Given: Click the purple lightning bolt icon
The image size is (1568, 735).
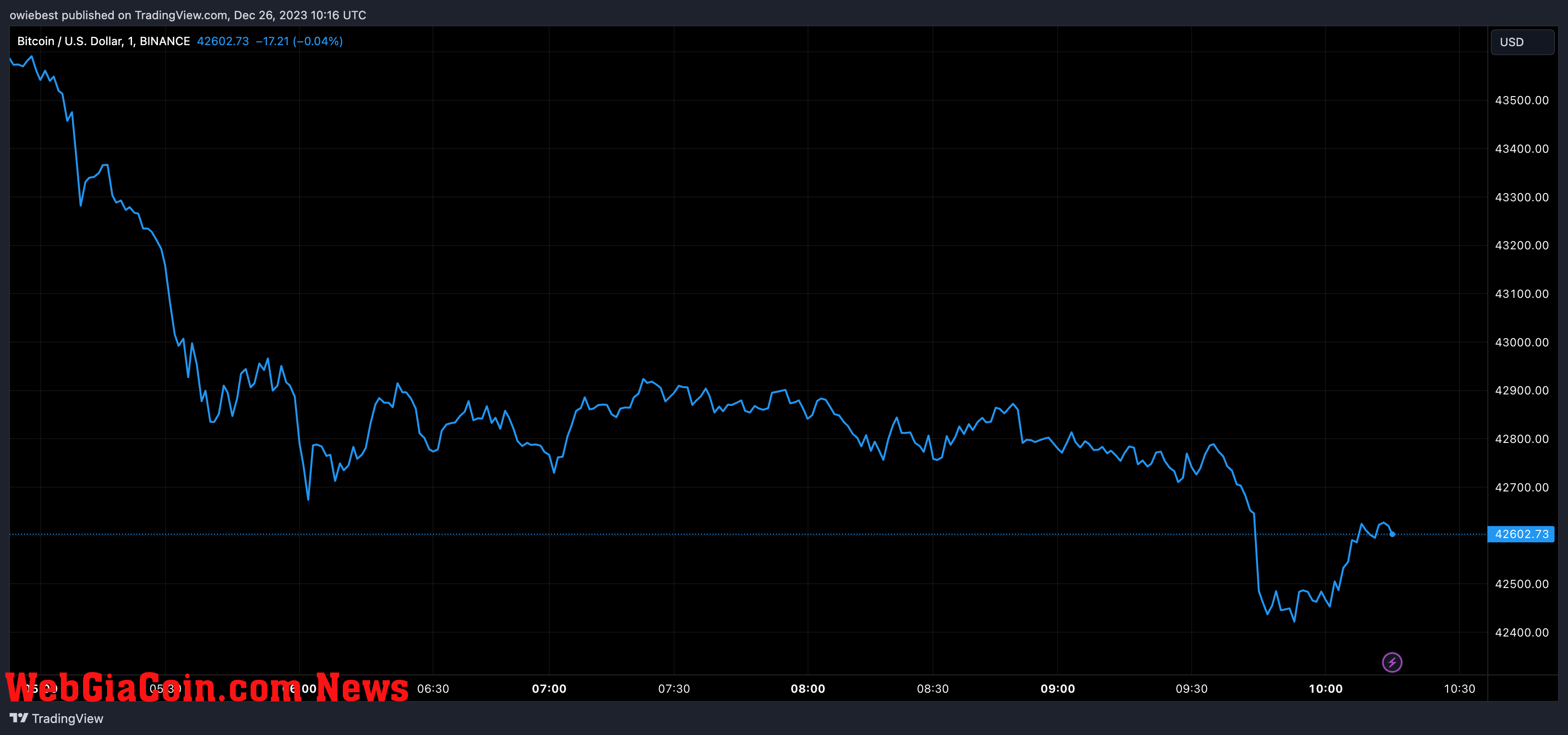Looking at the screenshot, I should pos(1392,662).
